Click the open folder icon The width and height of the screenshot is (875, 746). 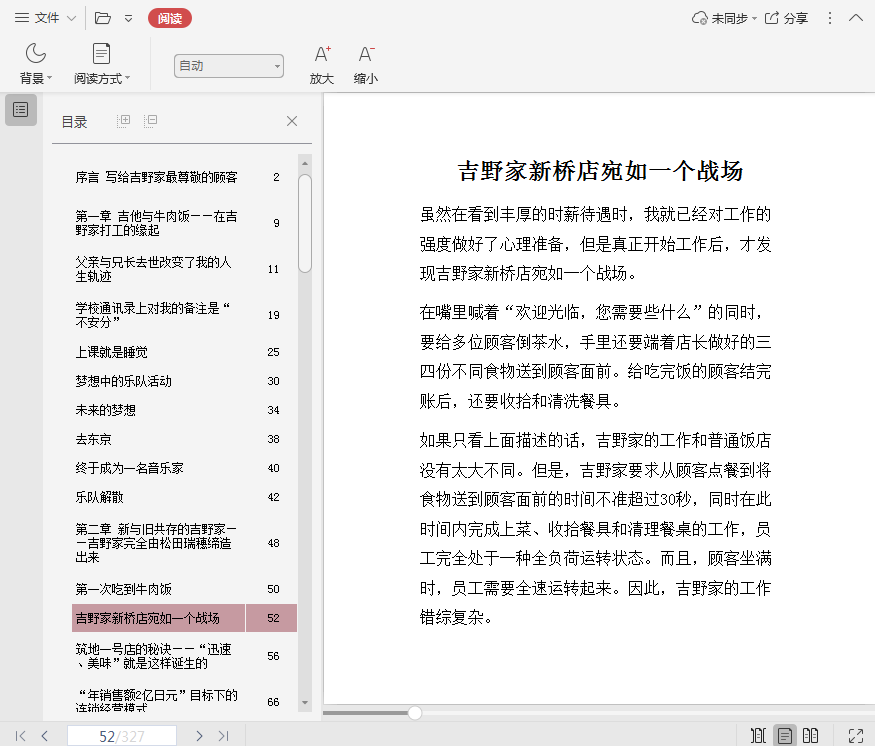click(x=102, y=18)
